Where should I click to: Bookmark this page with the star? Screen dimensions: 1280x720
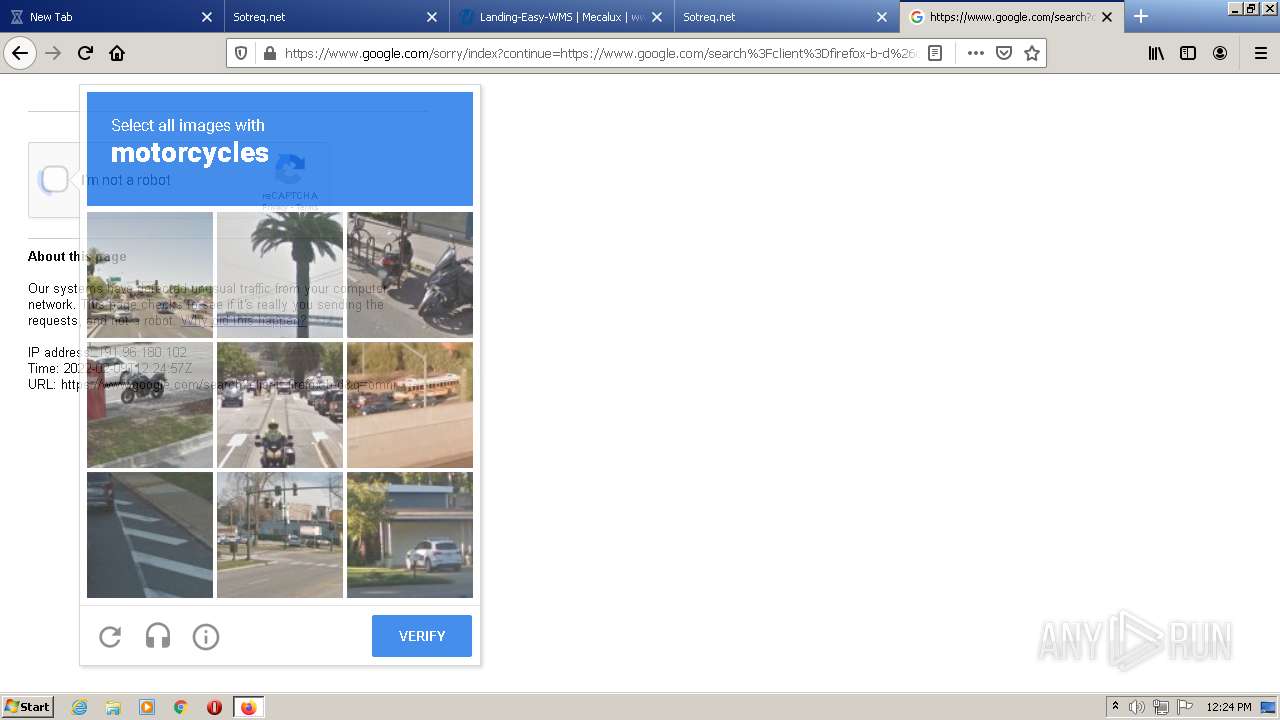pos(1032,53)
